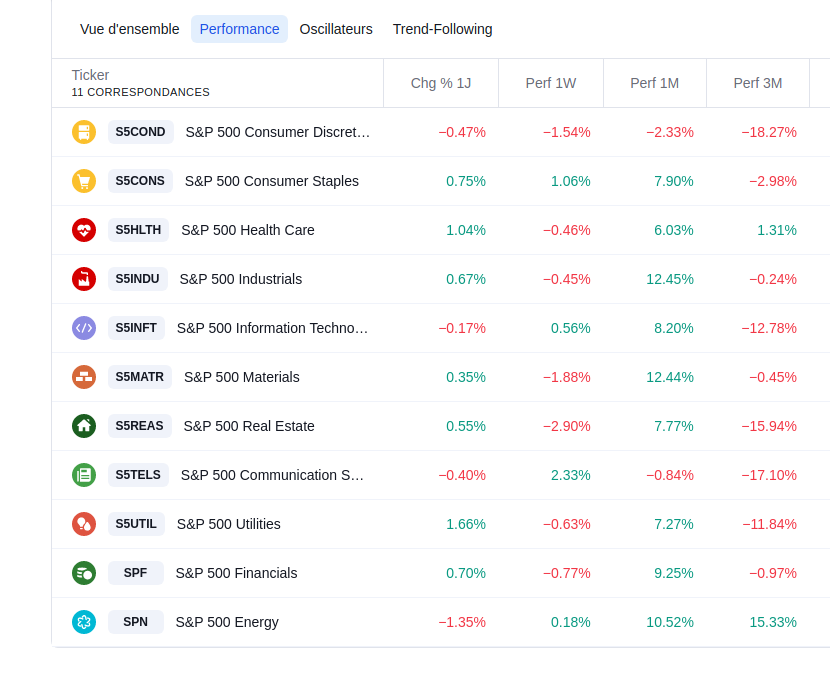Click the Financials sector icon
This screenshot has width=830, height=682.
click(x=84, y=573)
